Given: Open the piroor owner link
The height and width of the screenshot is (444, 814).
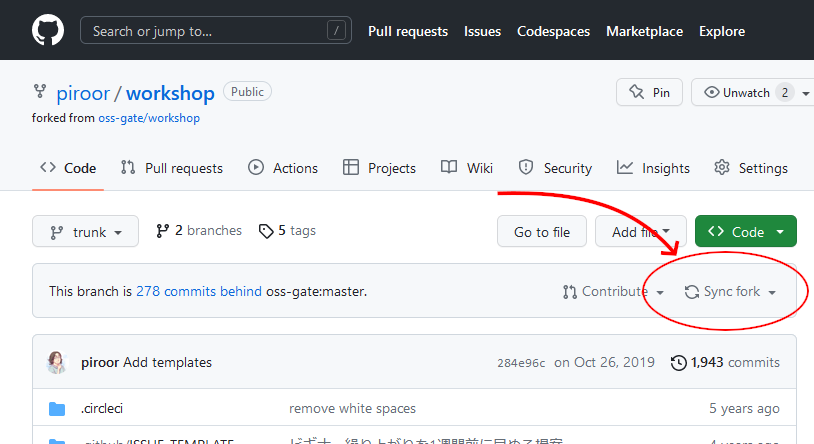Looking at the screenshot, I should pyautogui.click(x=83, y=93).
